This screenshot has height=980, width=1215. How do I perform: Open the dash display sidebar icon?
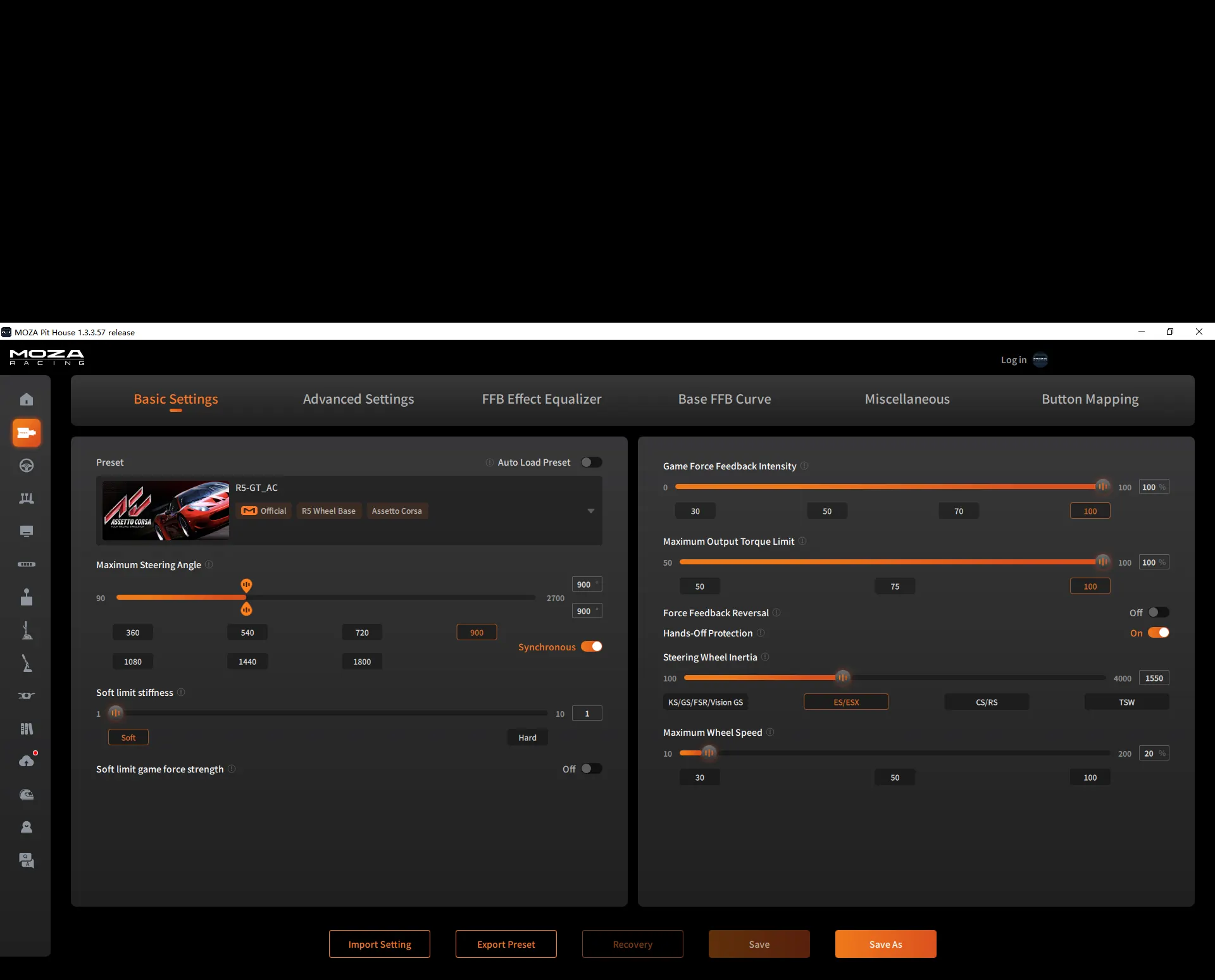pos(27,531)
